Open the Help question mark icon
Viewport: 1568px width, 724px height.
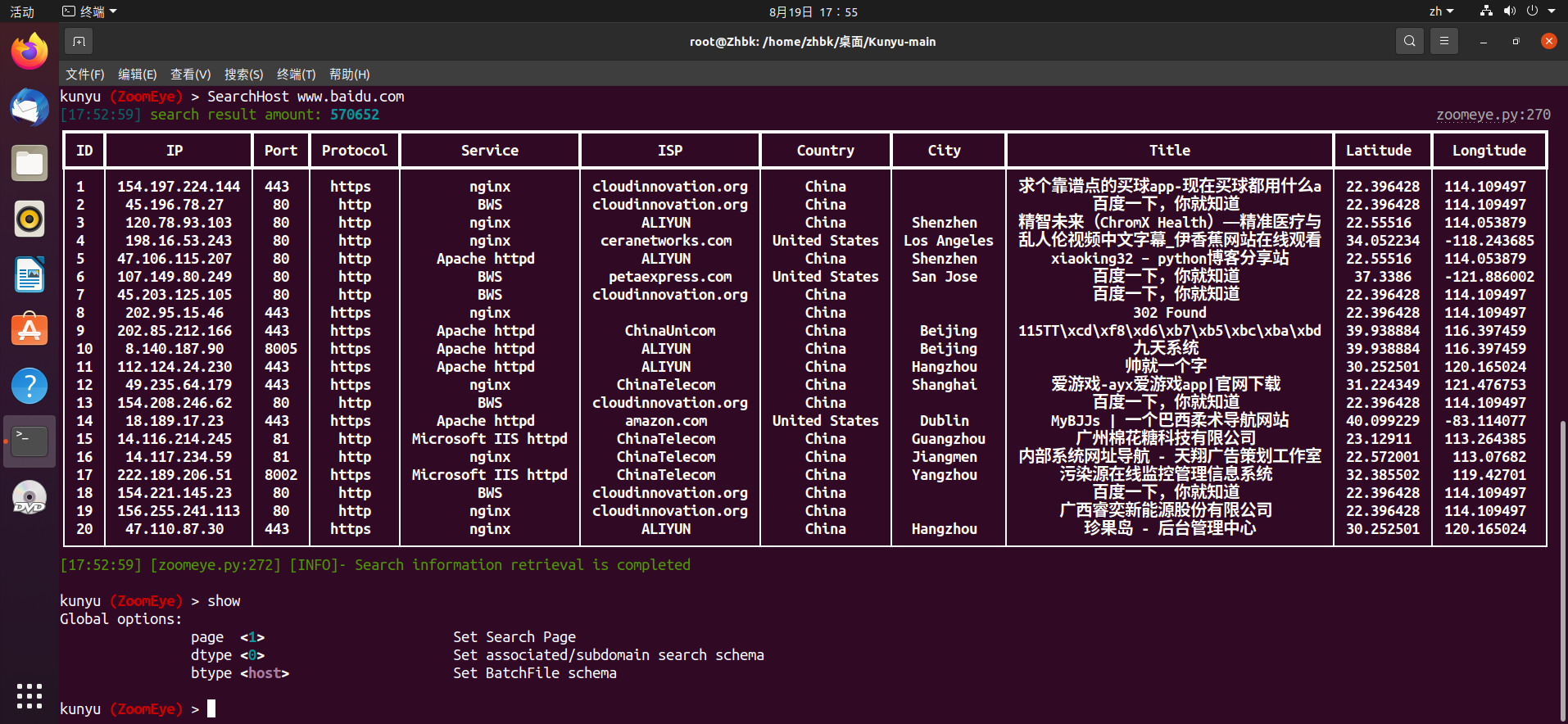29,386
